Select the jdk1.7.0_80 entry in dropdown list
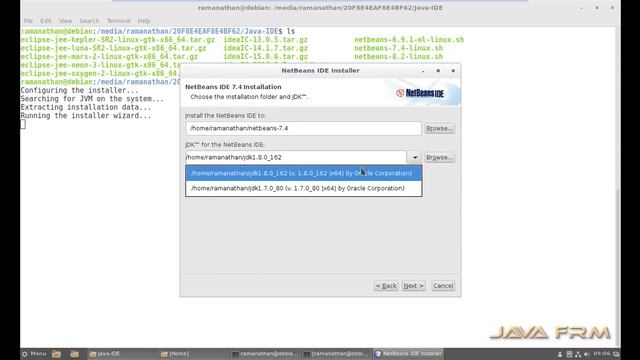This screenshot has height=360, width=640. point(304,188)
